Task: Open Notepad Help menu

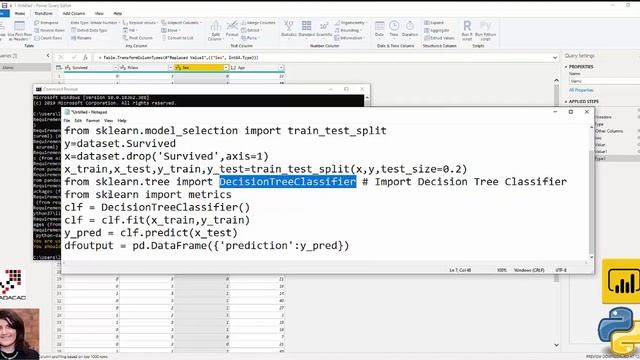Action: tap(122, 121)
